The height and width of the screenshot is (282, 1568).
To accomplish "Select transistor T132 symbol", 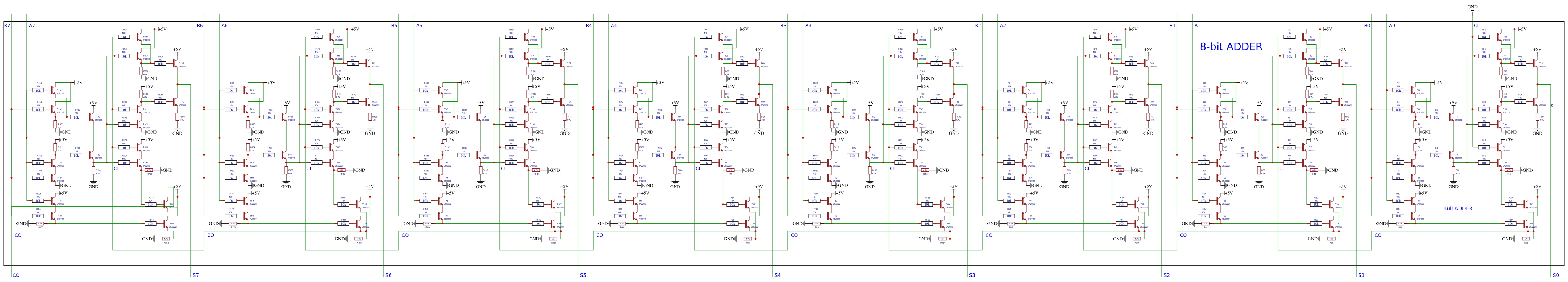I will [x=53, y=109].
